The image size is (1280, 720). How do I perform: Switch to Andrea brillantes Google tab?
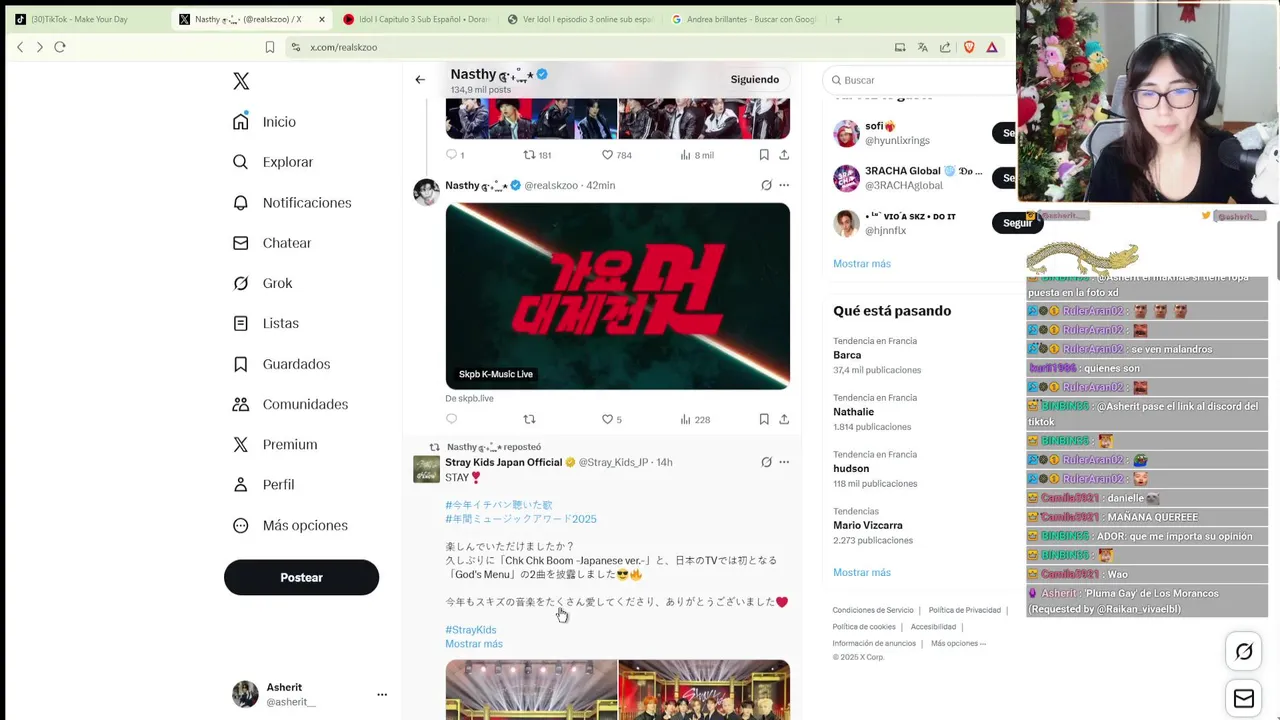tap(744, 19)
